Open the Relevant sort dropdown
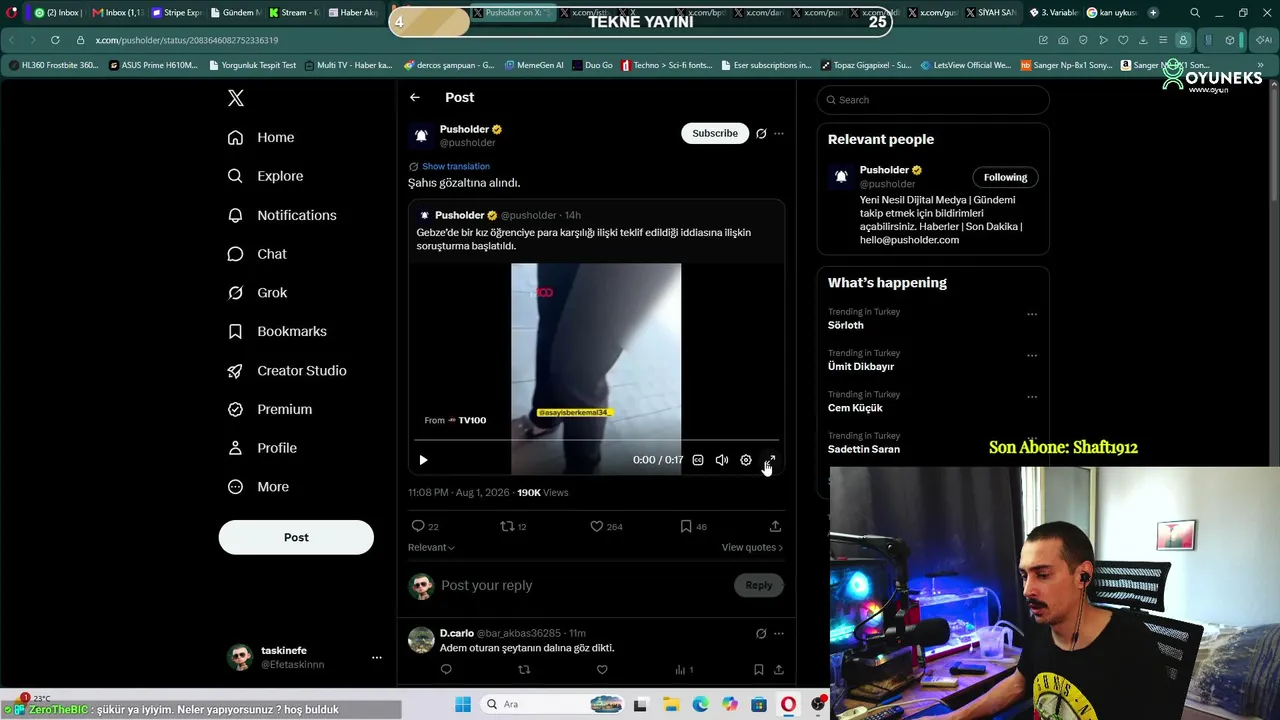Screen dimensions: 1280x720 coord(431,547)
